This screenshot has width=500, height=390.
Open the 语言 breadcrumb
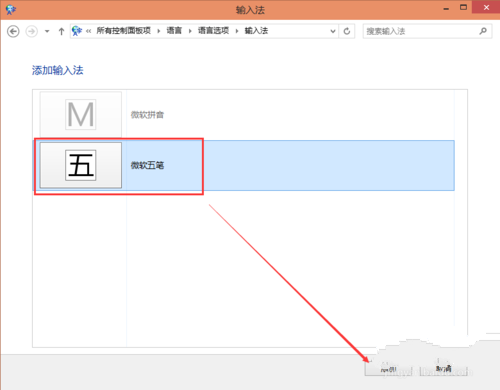(174, 31)
